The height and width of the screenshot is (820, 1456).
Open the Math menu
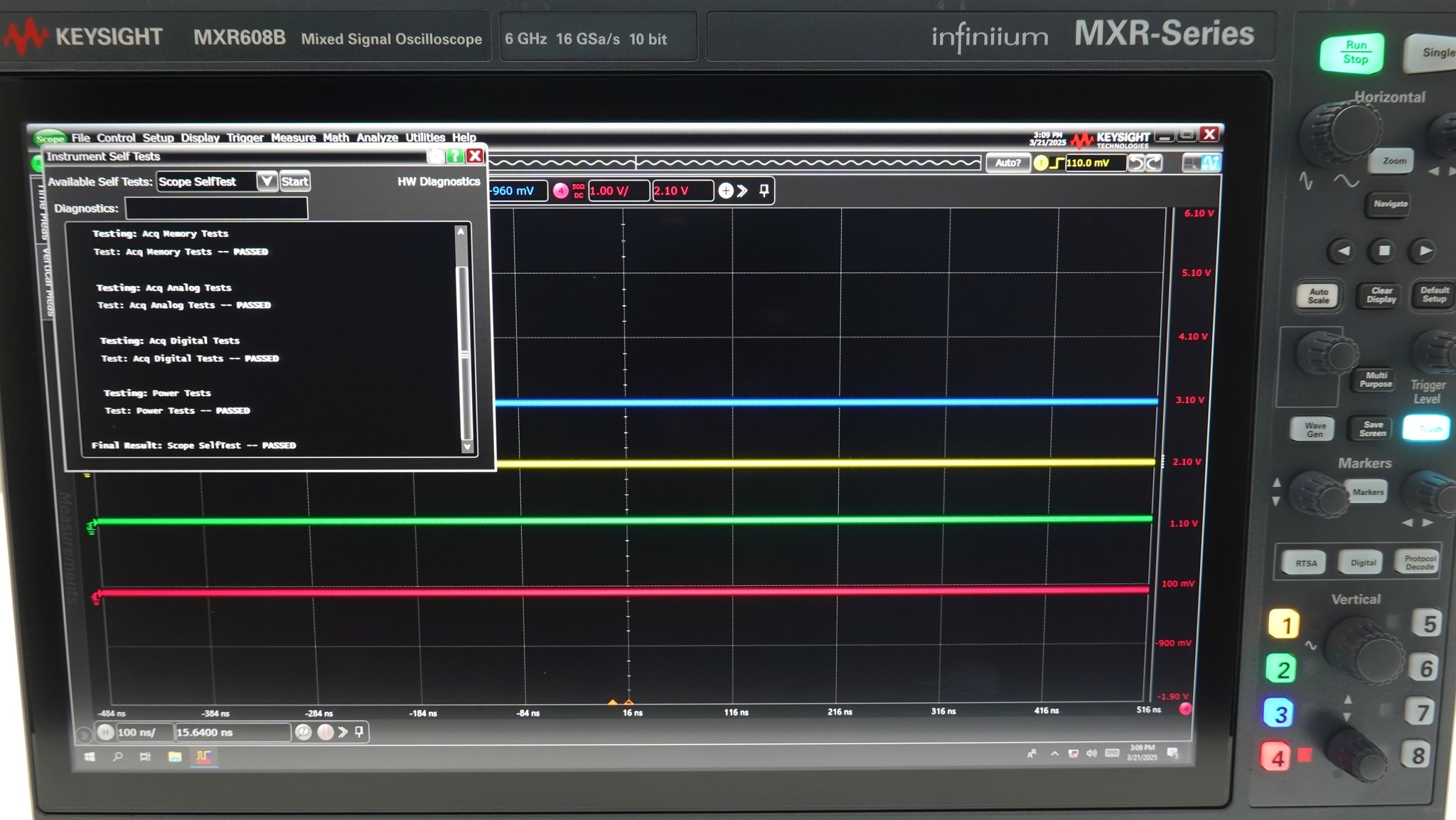coord(336,137)
